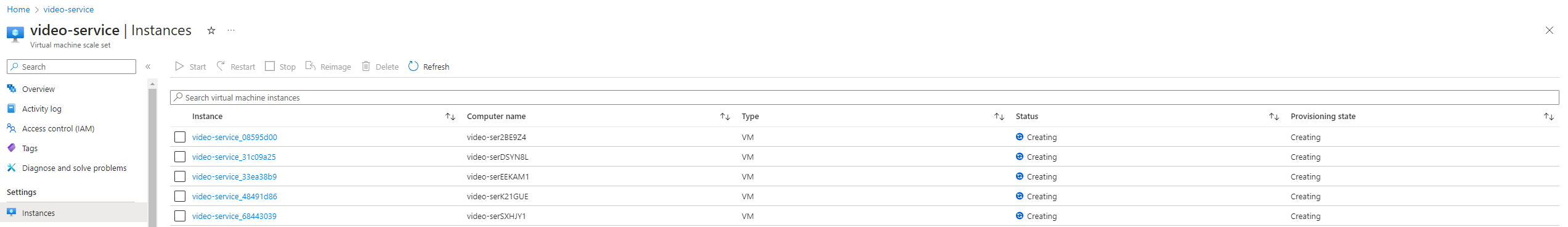Open Diagnose and solve problems
The width and height of the screenshot is (1568, 227).
pos(74,168)
